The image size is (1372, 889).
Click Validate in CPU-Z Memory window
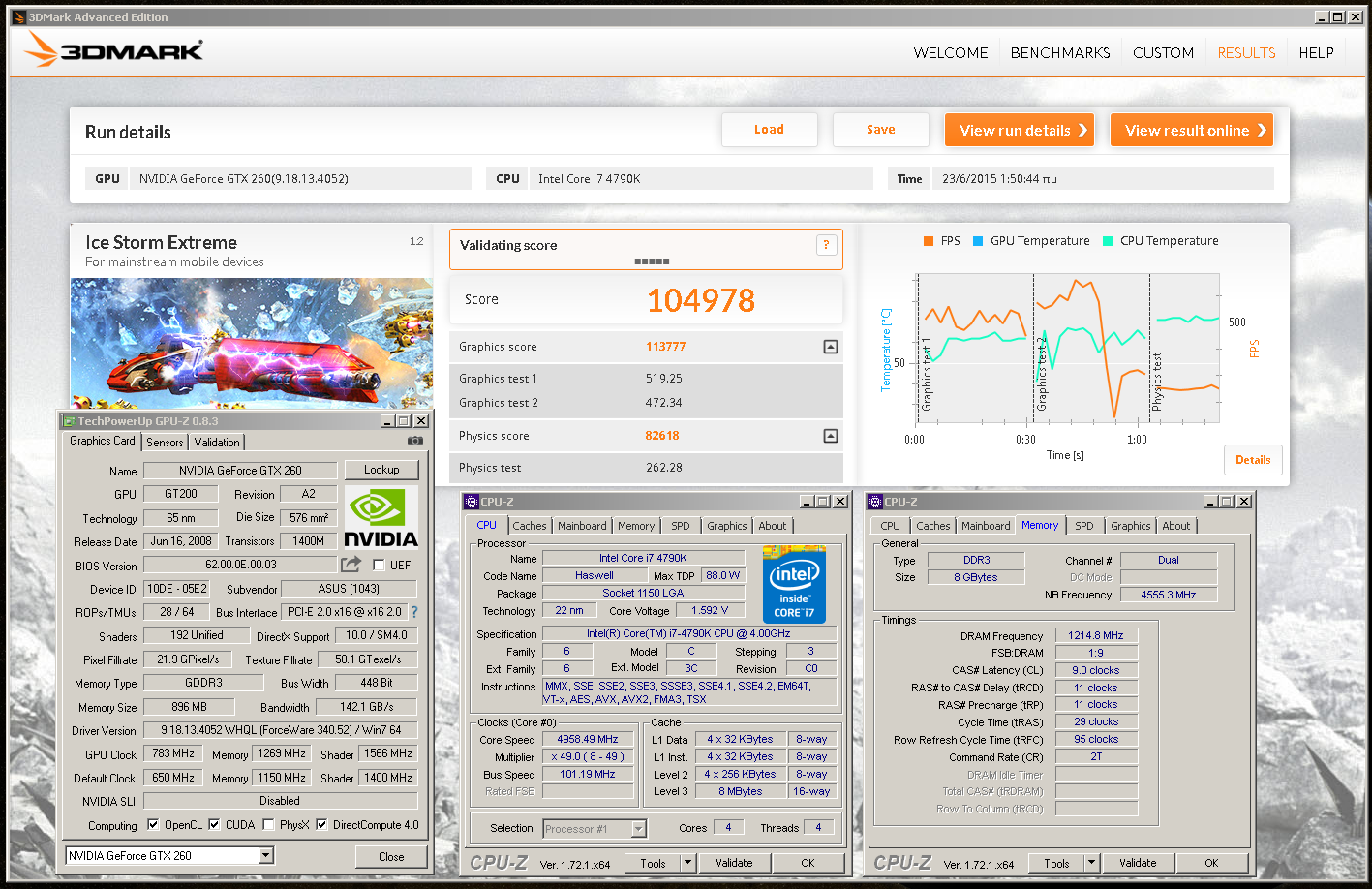point(1138,863)
